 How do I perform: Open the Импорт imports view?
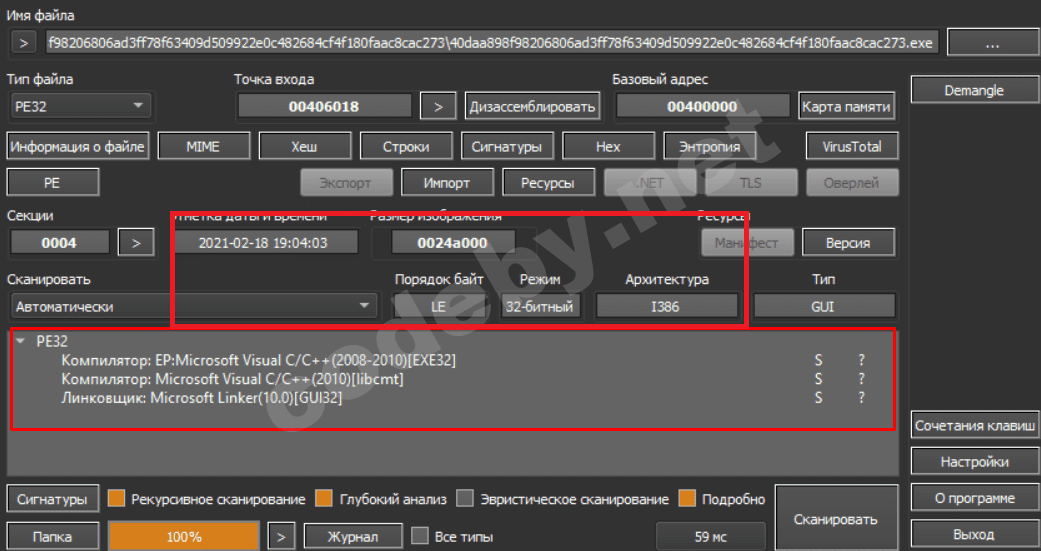pyautogui.click(x=447, y=182)
